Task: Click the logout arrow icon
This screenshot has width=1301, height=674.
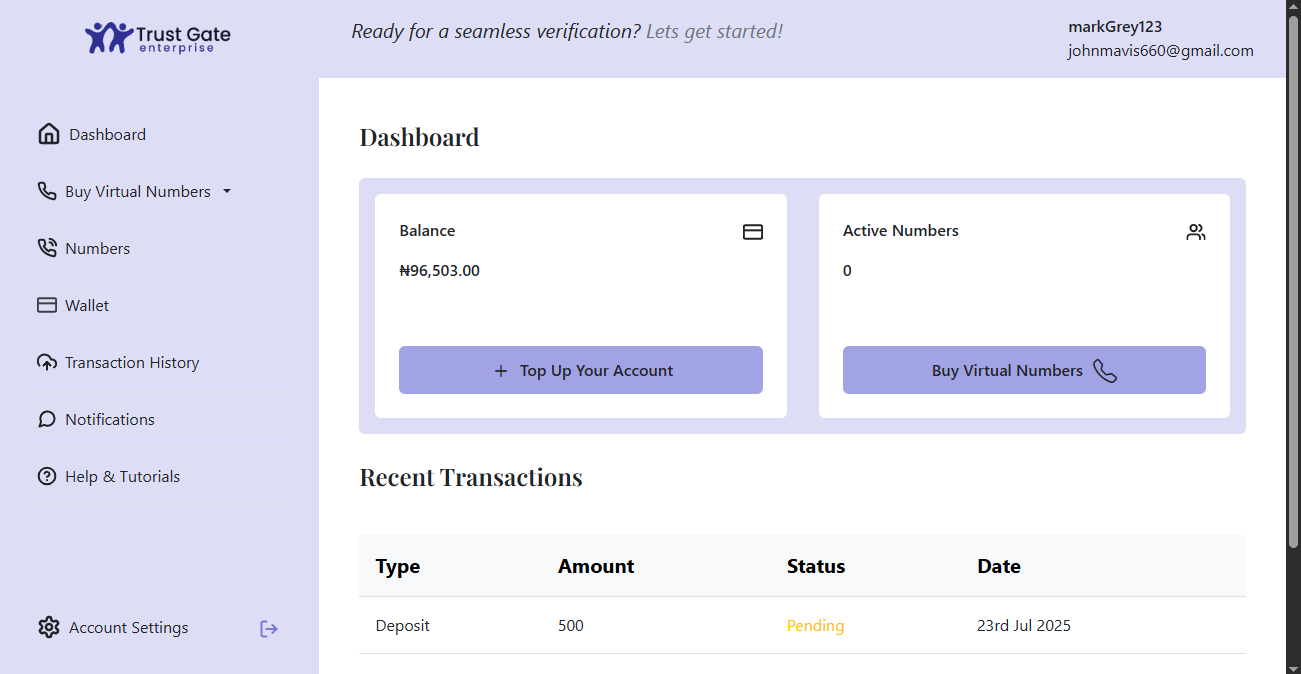Action: coord(268,628)
